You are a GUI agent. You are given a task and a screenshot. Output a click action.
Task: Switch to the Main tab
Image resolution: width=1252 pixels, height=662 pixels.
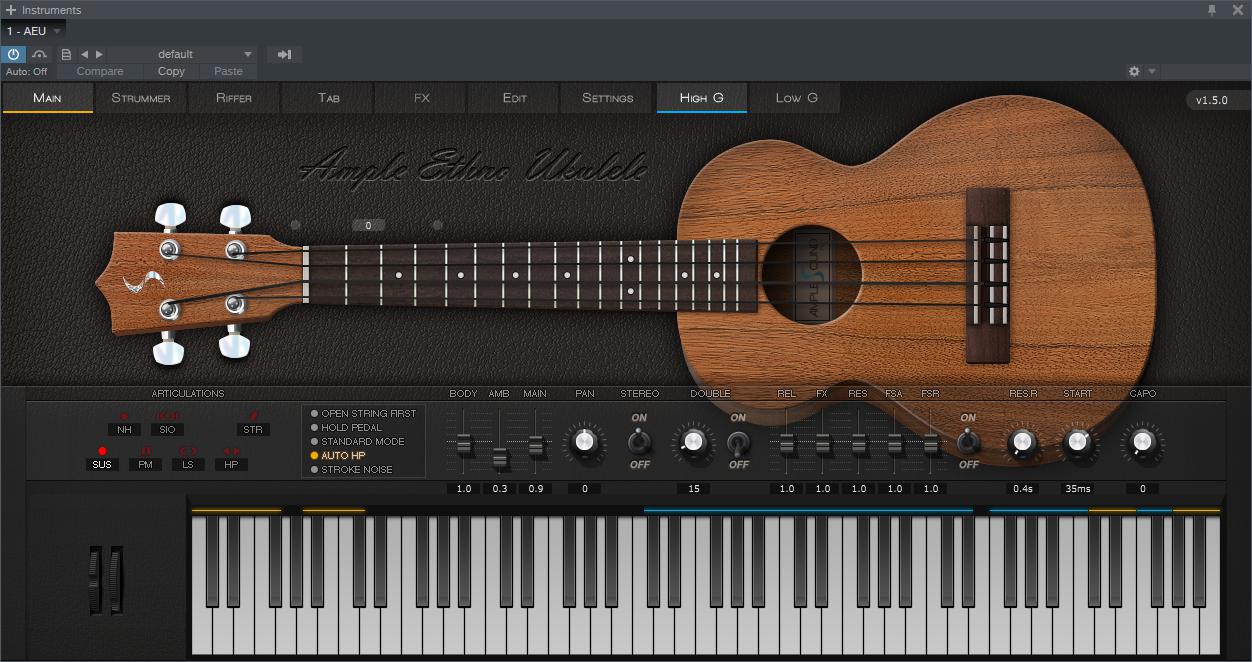point(47,98)
